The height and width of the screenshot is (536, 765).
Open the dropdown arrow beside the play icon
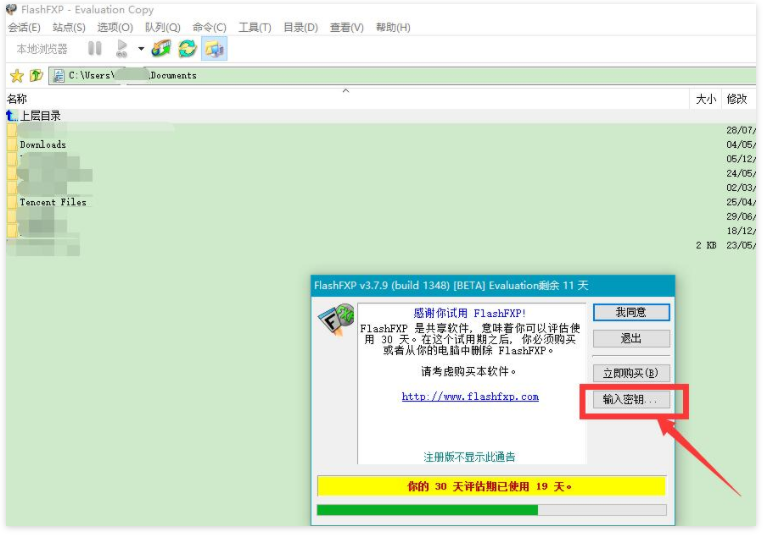[141, 48]
